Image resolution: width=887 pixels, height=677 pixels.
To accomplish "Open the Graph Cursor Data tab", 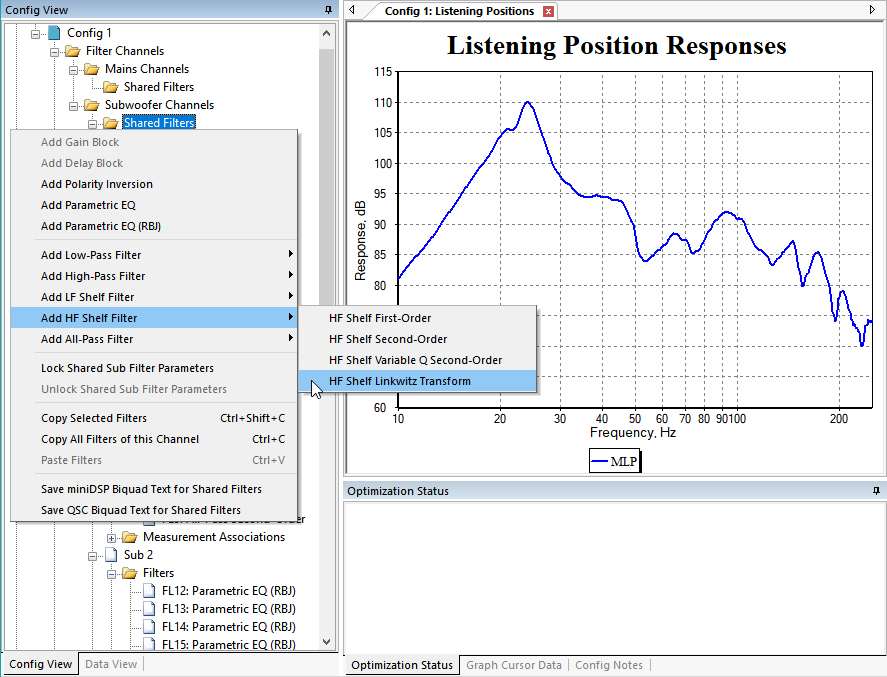I will pos(514,665).
